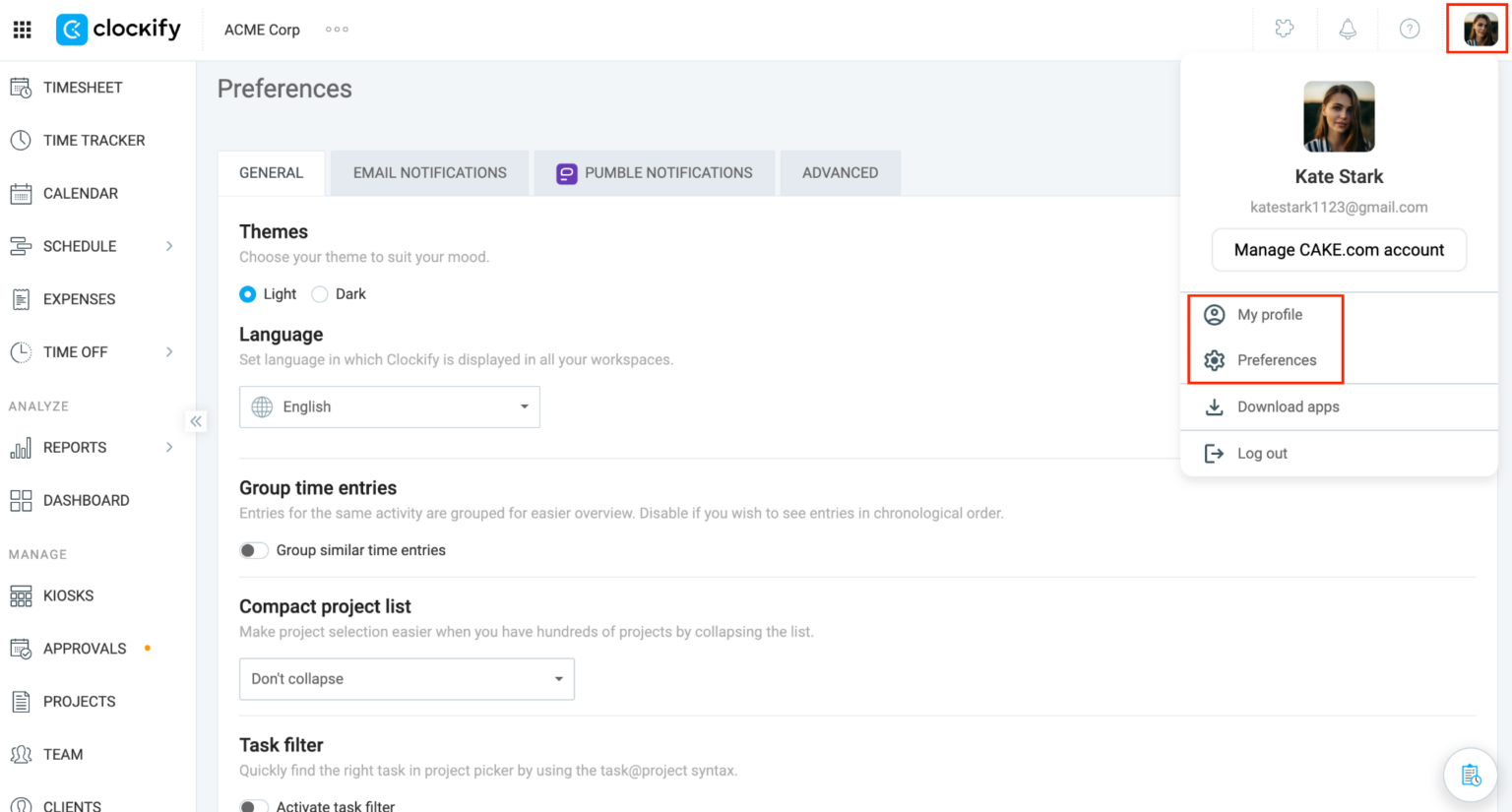Image resolution: width=1512 pixels, height=812 pixels.
Task: Click Kate Stark profile photo in menu
Action: [x=1339, y=116]
